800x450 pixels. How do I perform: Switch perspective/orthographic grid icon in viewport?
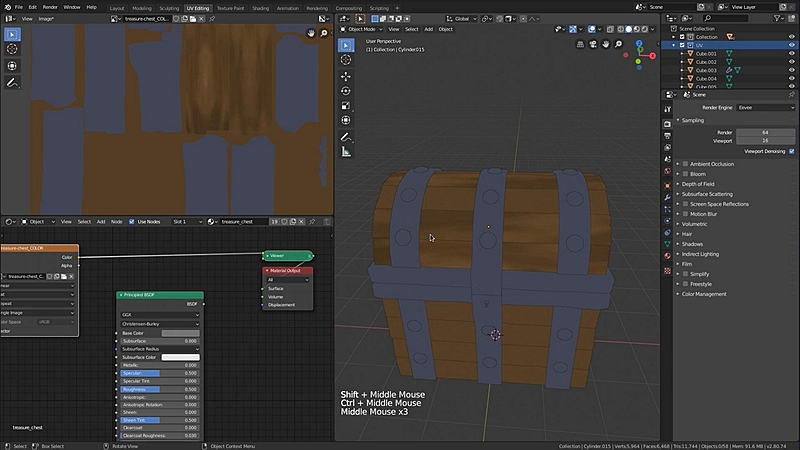click(x=580, y=44)
